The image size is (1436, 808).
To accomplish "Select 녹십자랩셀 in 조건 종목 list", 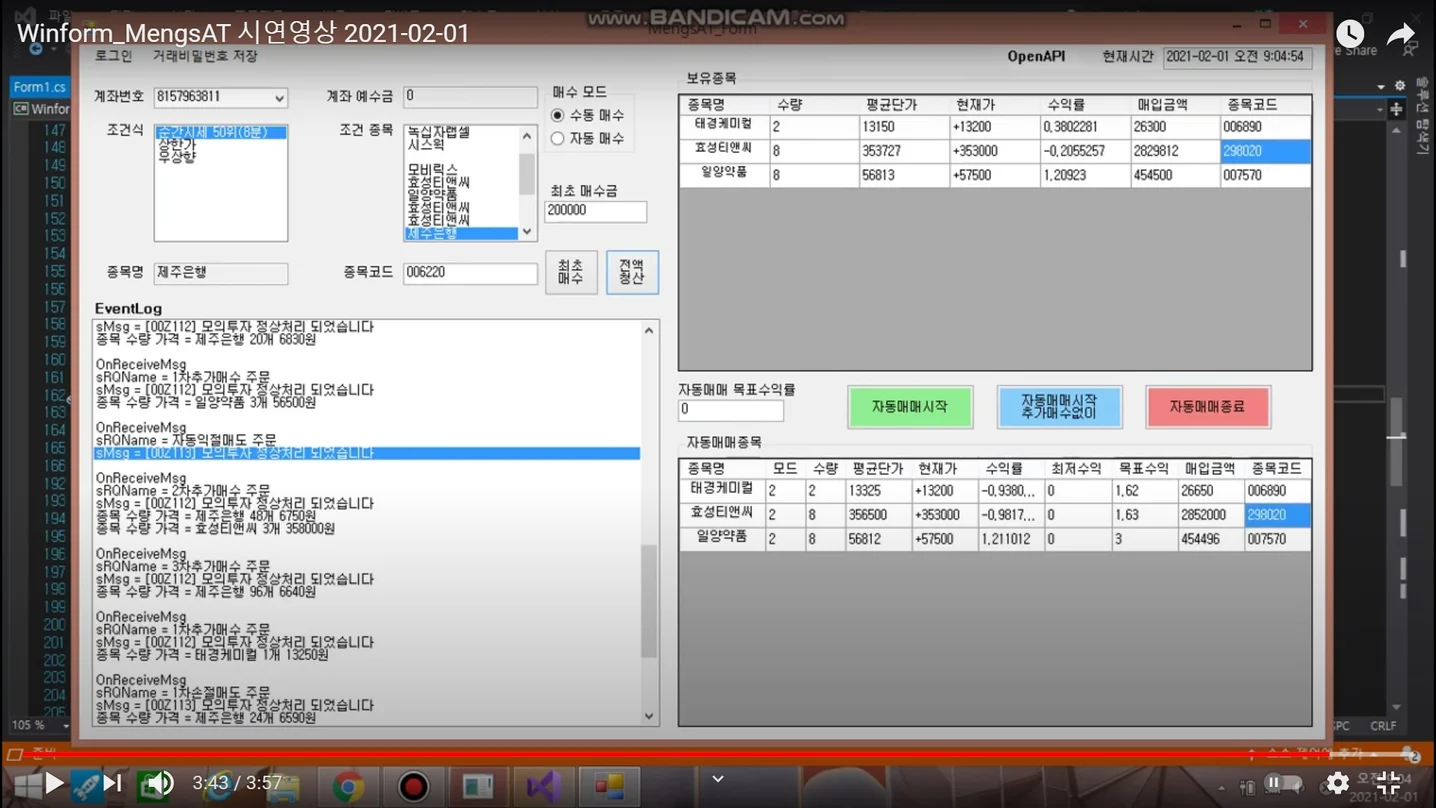I will [438, 132].
